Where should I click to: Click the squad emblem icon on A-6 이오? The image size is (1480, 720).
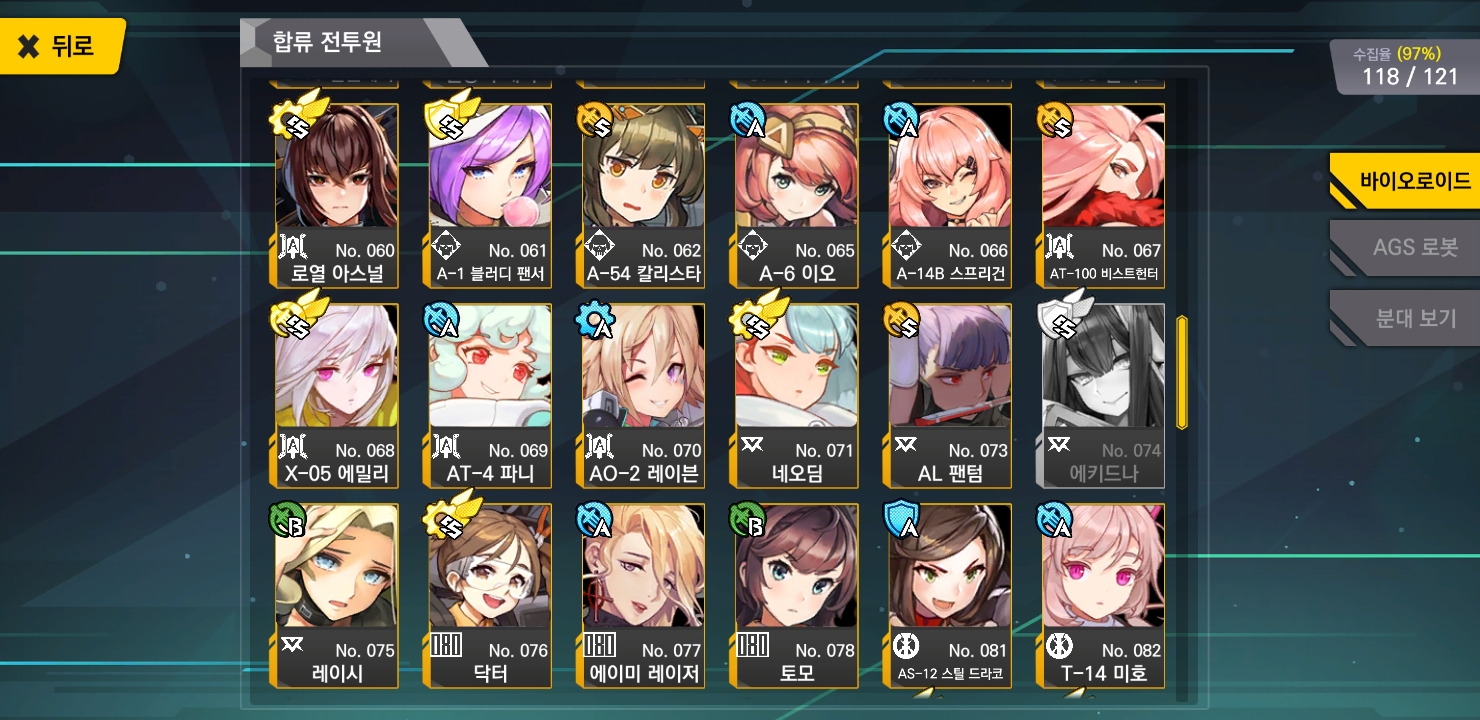[x=751, y=244]
